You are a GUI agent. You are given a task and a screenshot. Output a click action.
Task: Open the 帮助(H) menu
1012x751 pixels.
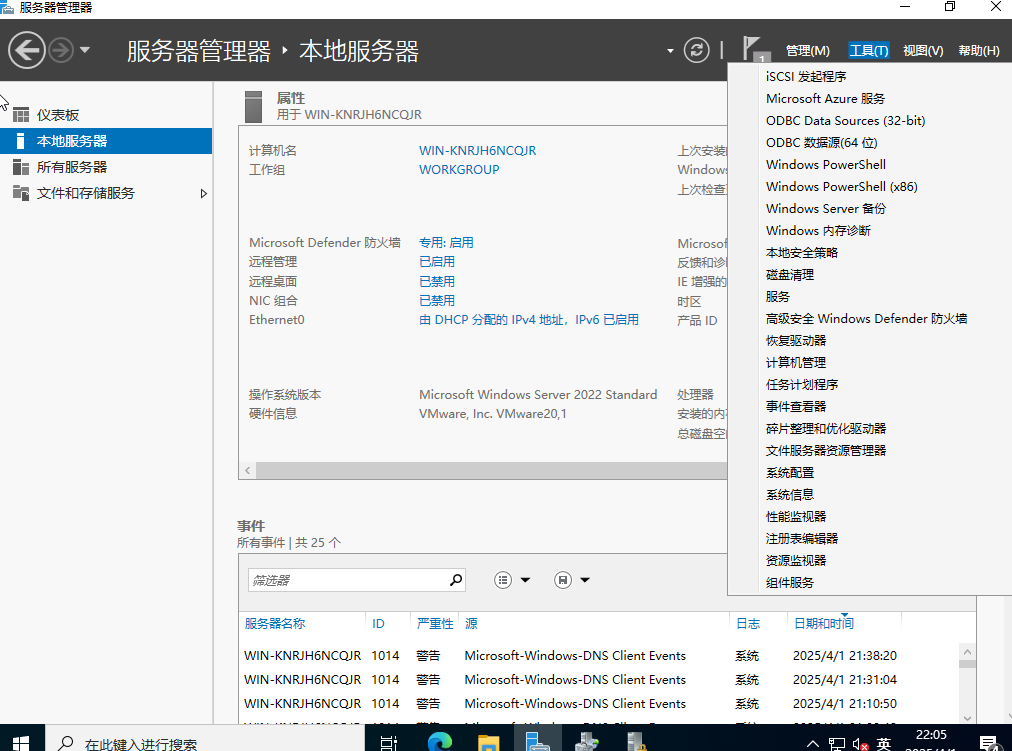[978, 50]
